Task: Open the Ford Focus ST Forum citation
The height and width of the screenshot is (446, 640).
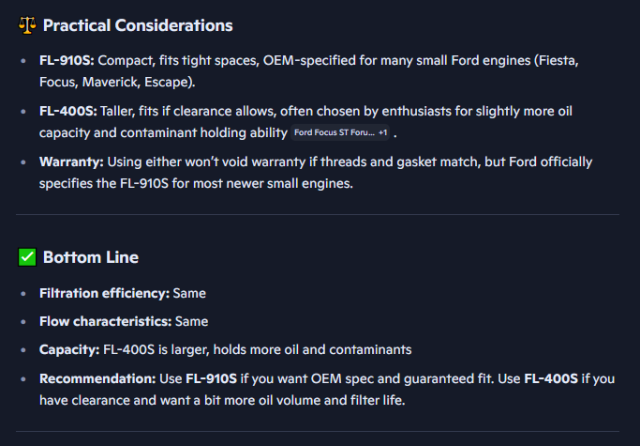Action: 333,133
